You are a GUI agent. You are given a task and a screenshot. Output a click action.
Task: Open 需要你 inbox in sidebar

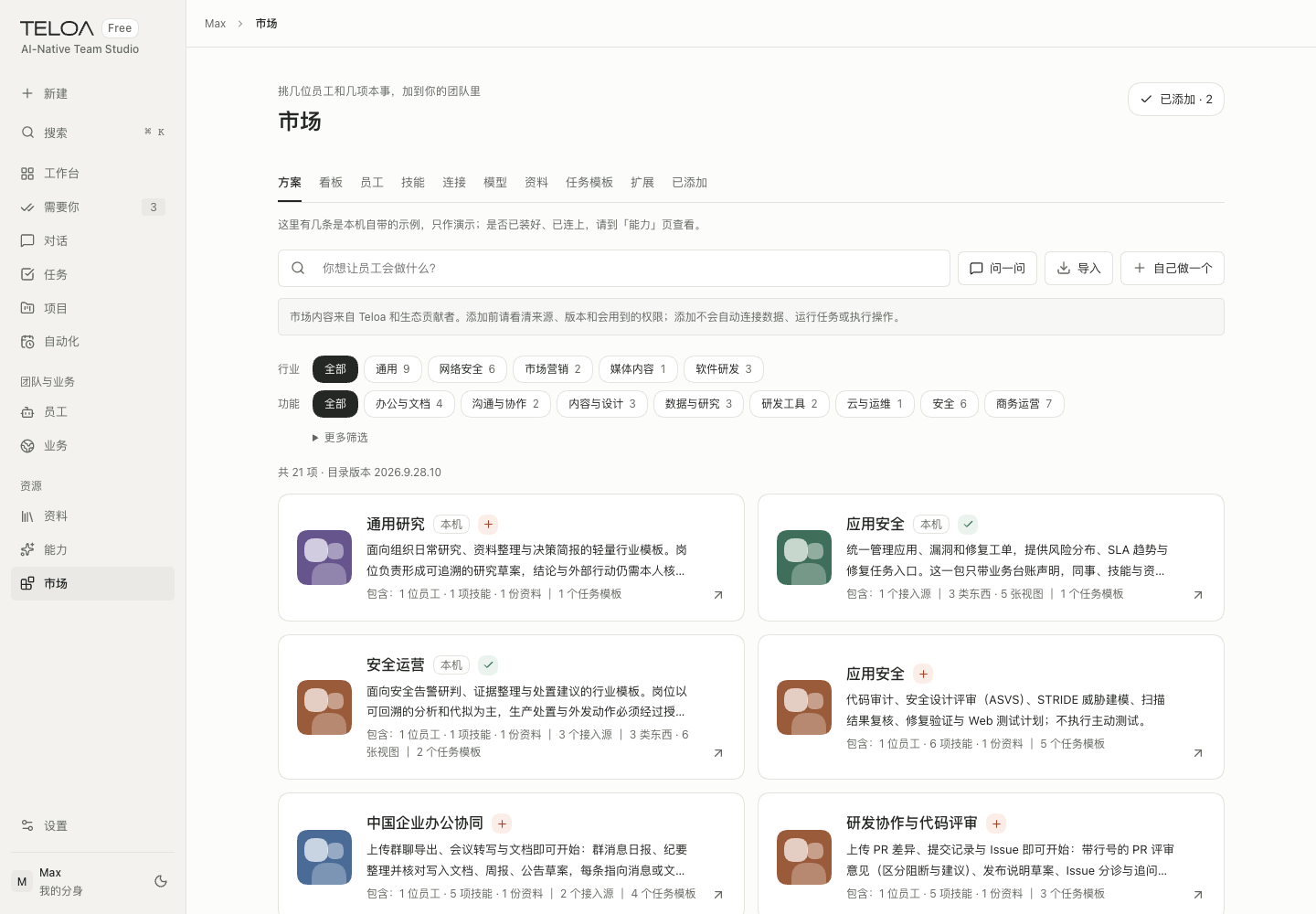(92, 207)
